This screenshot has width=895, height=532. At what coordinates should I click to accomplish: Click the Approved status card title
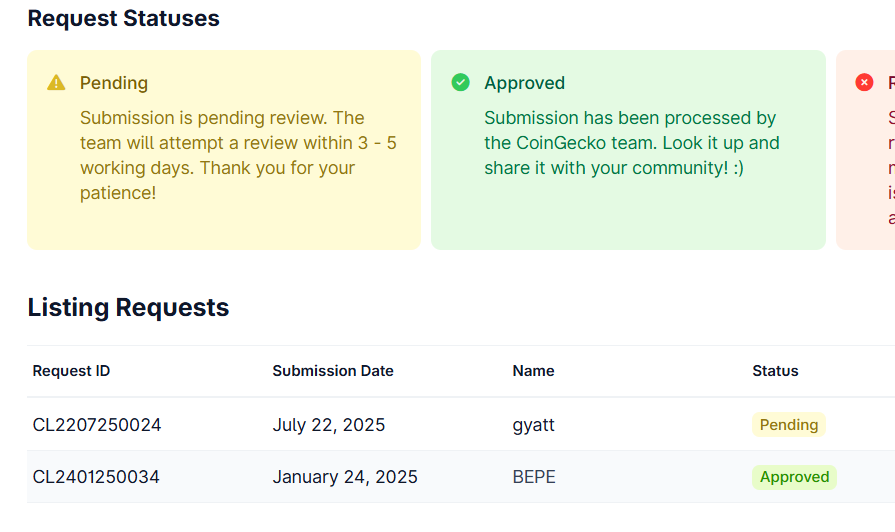coord(525,83)
